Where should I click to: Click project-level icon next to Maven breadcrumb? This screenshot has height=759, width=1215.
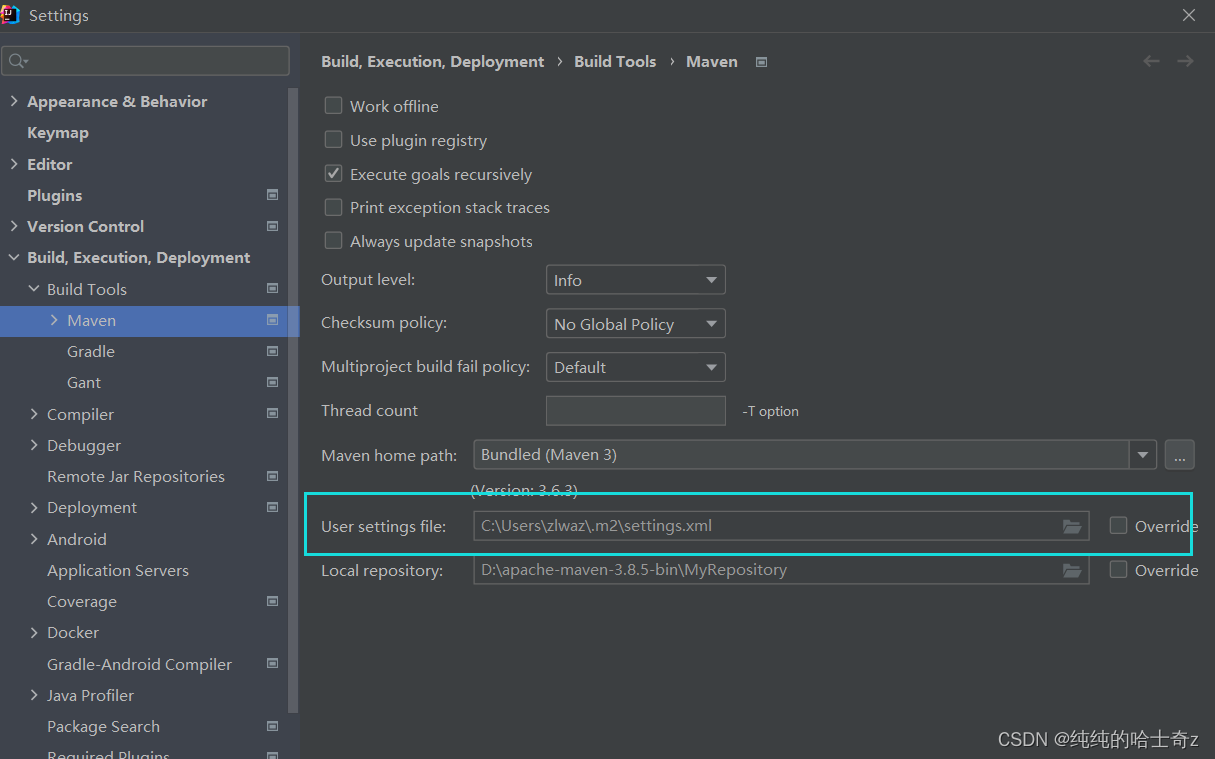point(761,62)
